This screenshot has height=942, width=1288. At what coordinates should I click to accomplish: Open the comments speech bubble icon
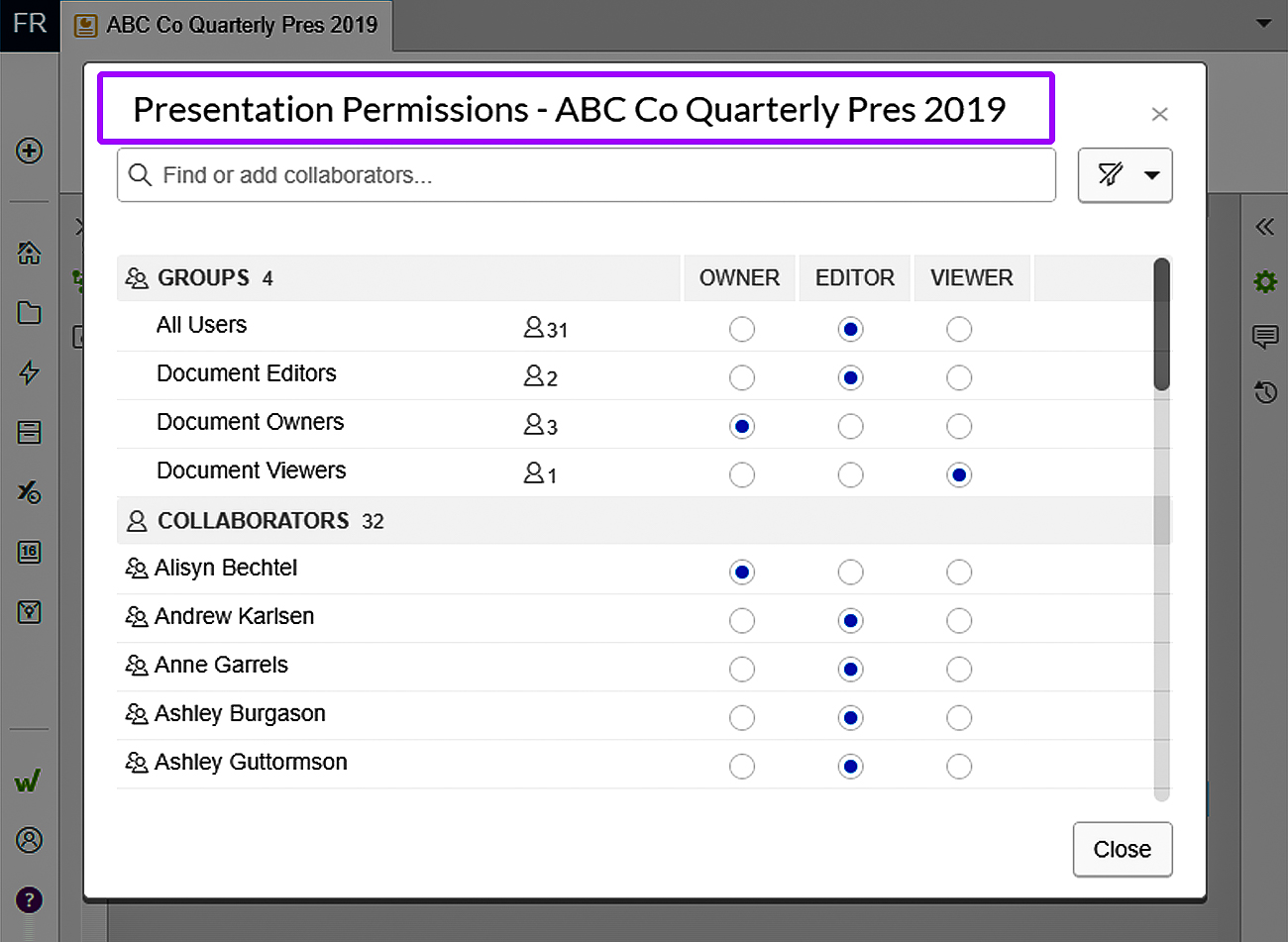coord(1265,337)
